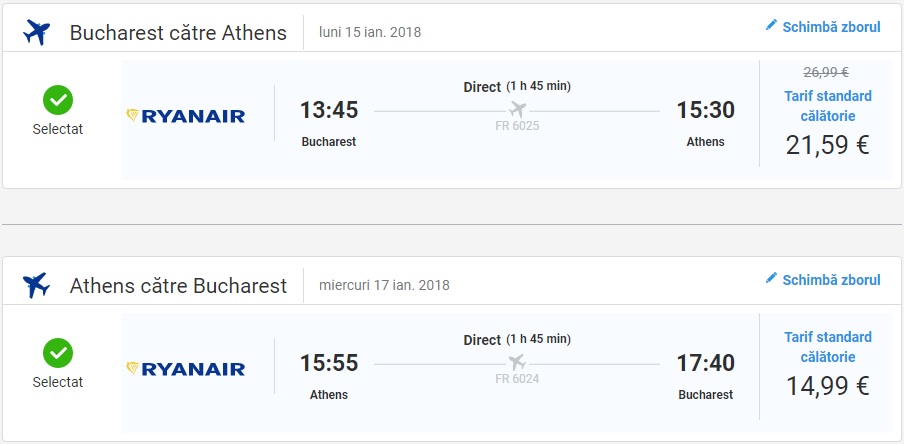Click the Bucharest către Athens heading
Screen dimensions: 904x444
[178, 32]
